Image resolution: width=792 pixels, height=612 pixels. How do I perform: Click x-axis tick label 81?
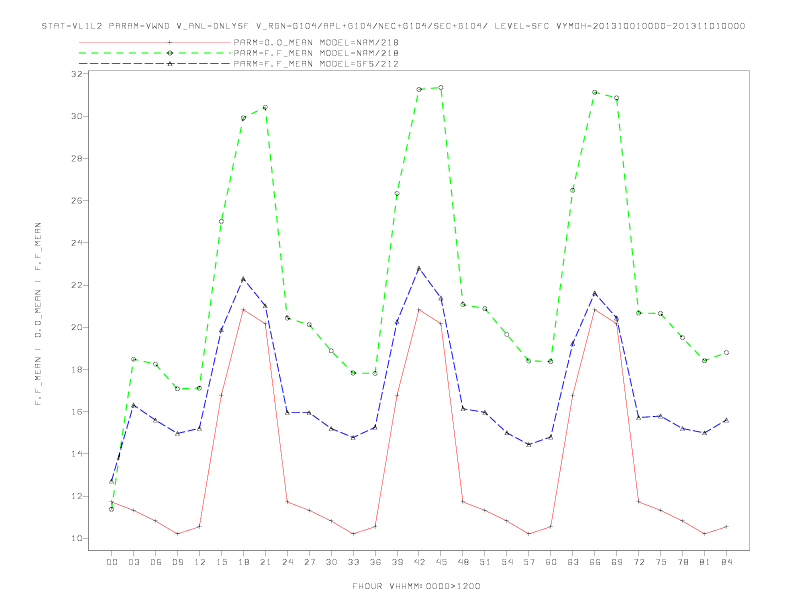[705, 562]
